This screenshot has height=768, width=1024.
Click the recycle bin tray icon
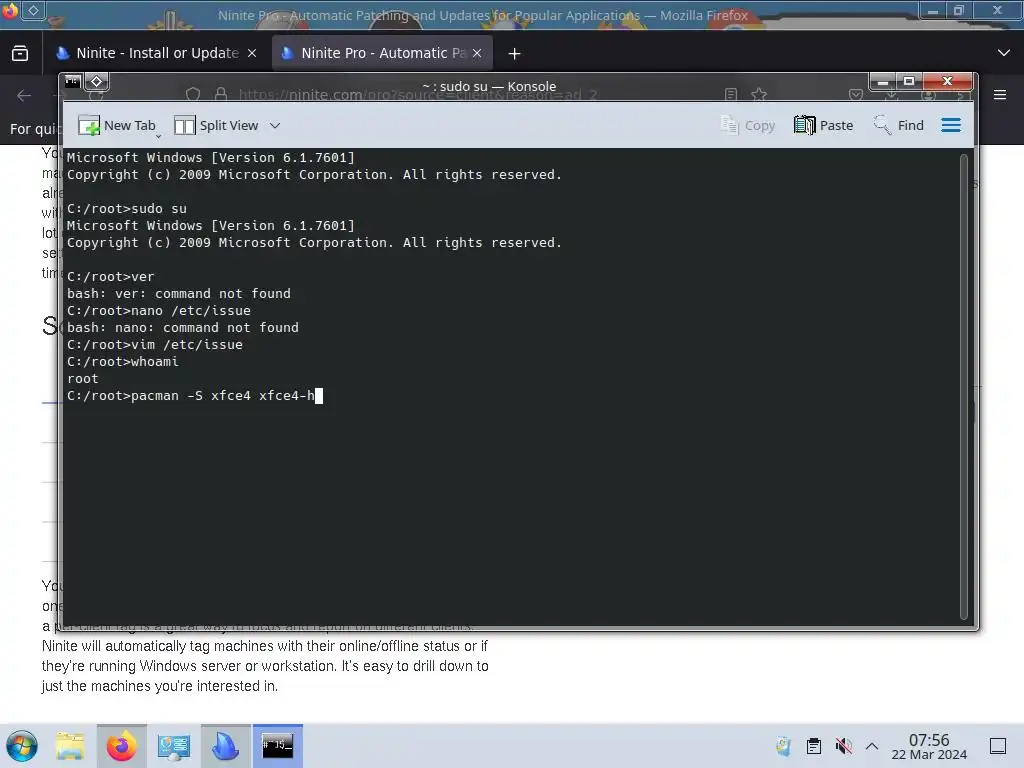783,746
